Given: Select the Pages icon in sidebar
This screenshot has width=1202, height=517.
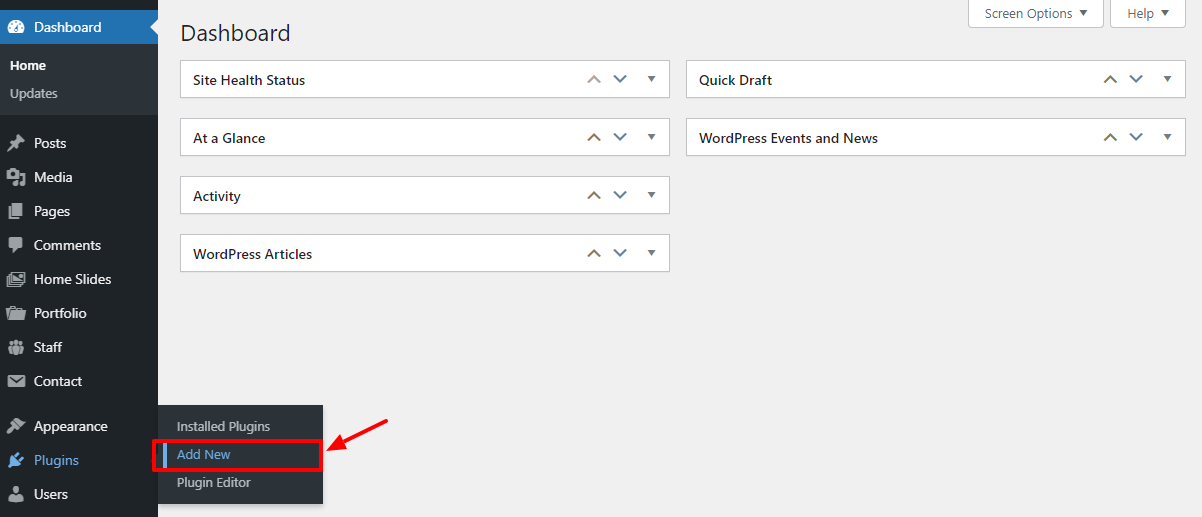Looking at the screenshot, I should click(16, 211).
